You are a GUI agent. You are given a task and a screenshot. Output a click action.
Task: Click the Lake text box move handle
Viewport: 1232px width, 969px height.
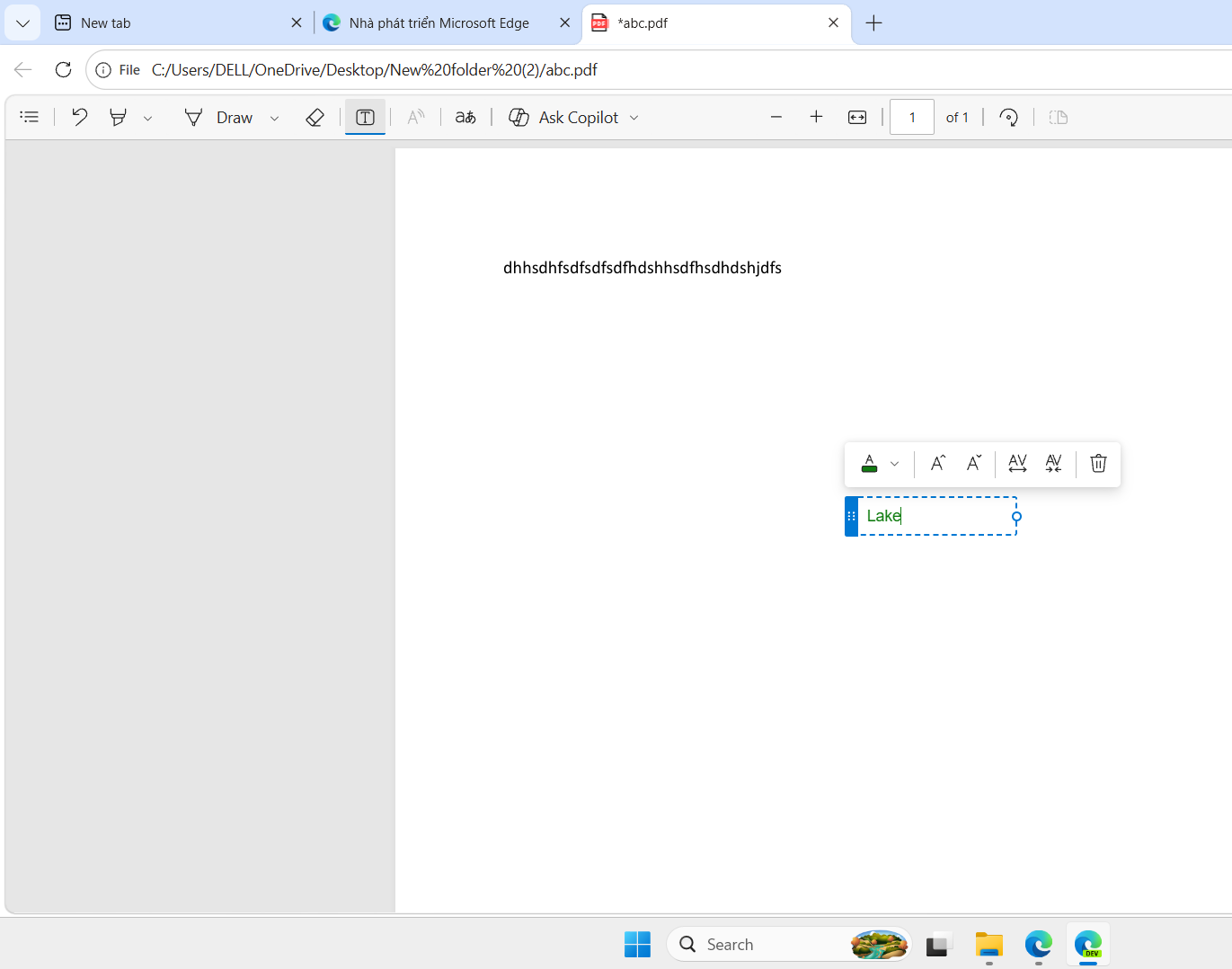[852, 516]
